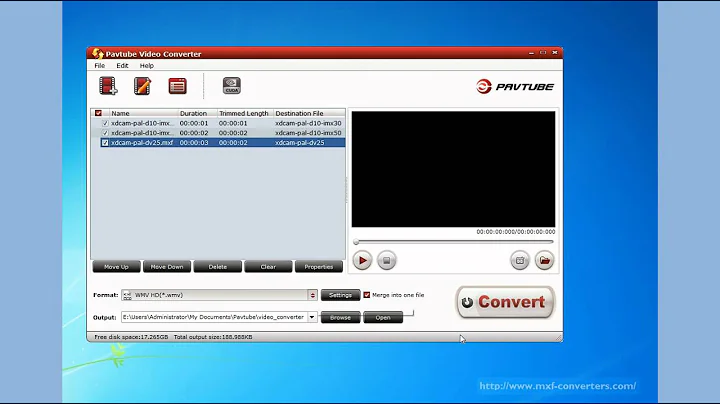Toggle the CUDA acceleration icon
This screenshot has height=404, width=720.
(231, 85)
